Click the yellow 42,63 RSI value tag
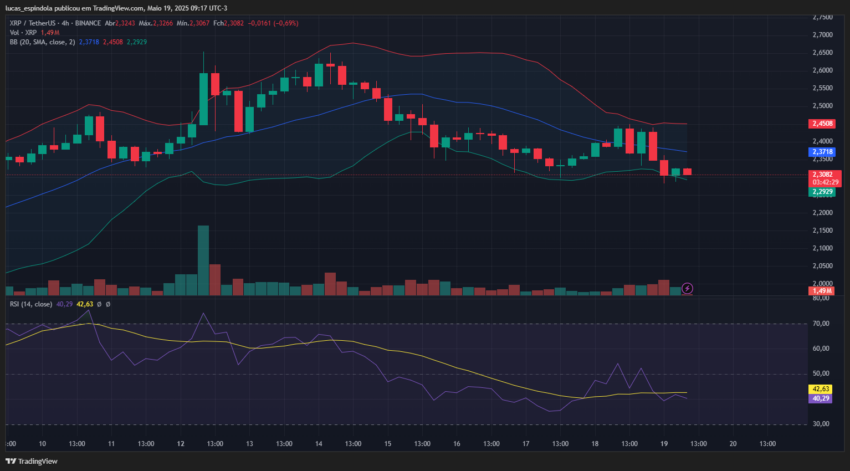The width and height of the screenshot is (850, 471). (x=820, y=389)
